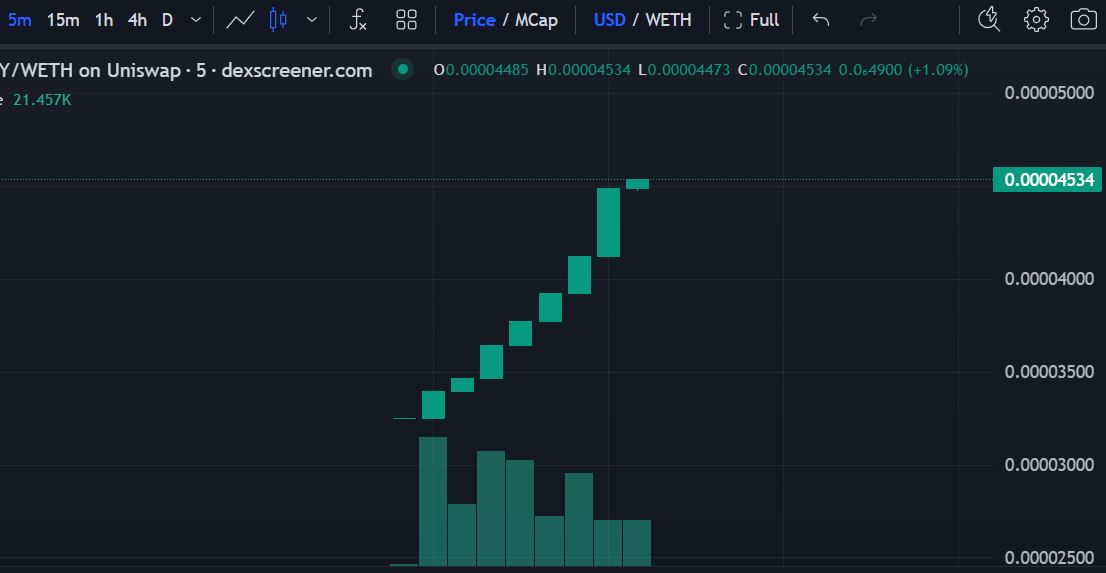Click the volume value 21.457K
Image resolution: width=1106 pixels, height=573 pixels.
point(42,100)
